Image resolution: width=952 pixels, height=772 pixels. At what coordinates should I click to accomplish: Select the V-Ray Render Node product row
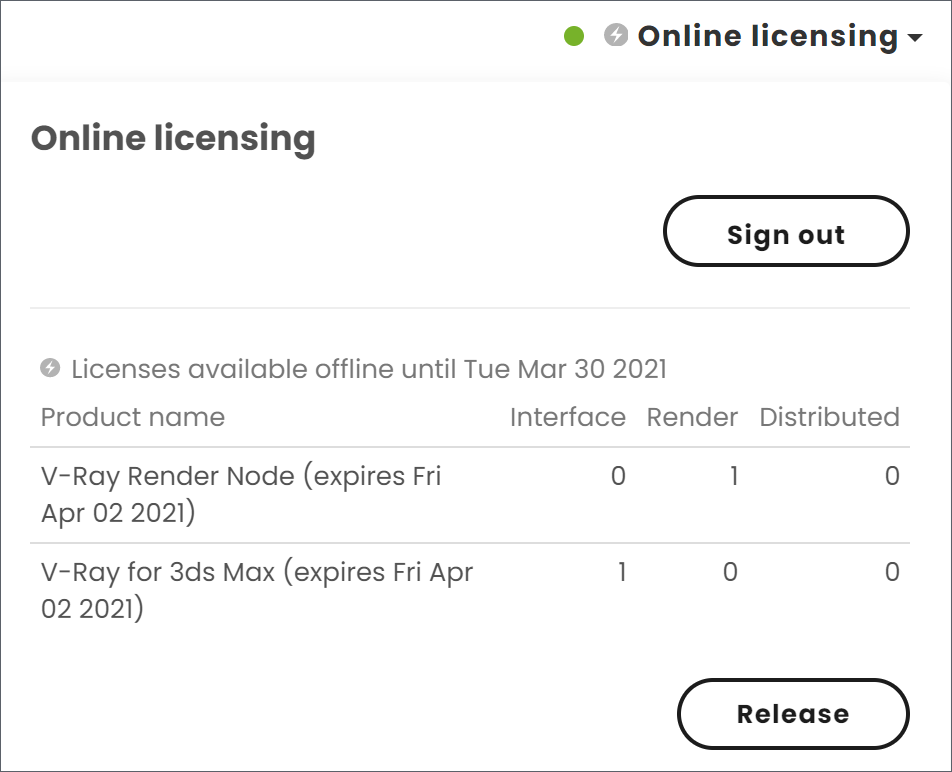point(241,494)
